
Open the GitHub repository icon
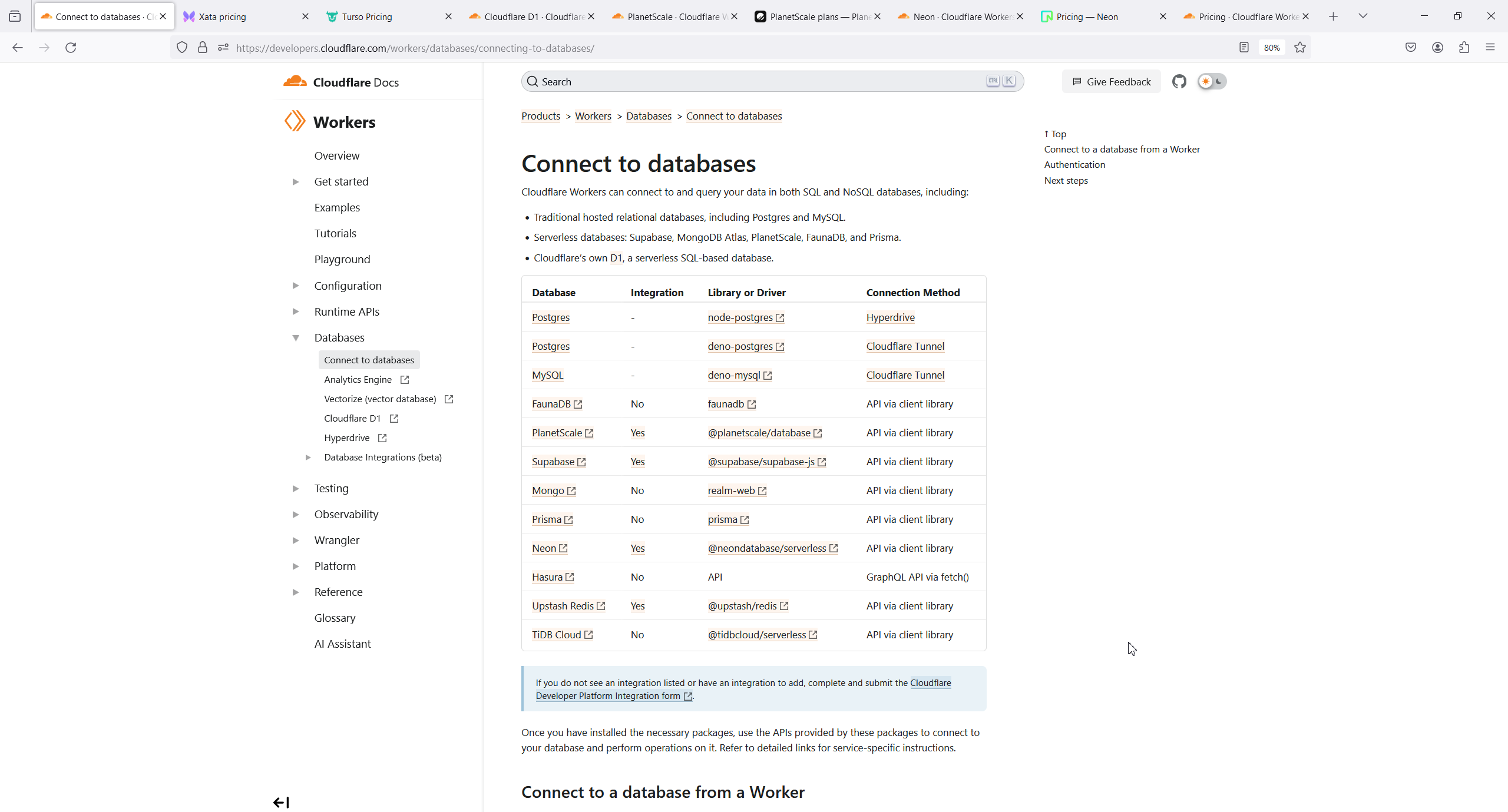pos(1179,81)
